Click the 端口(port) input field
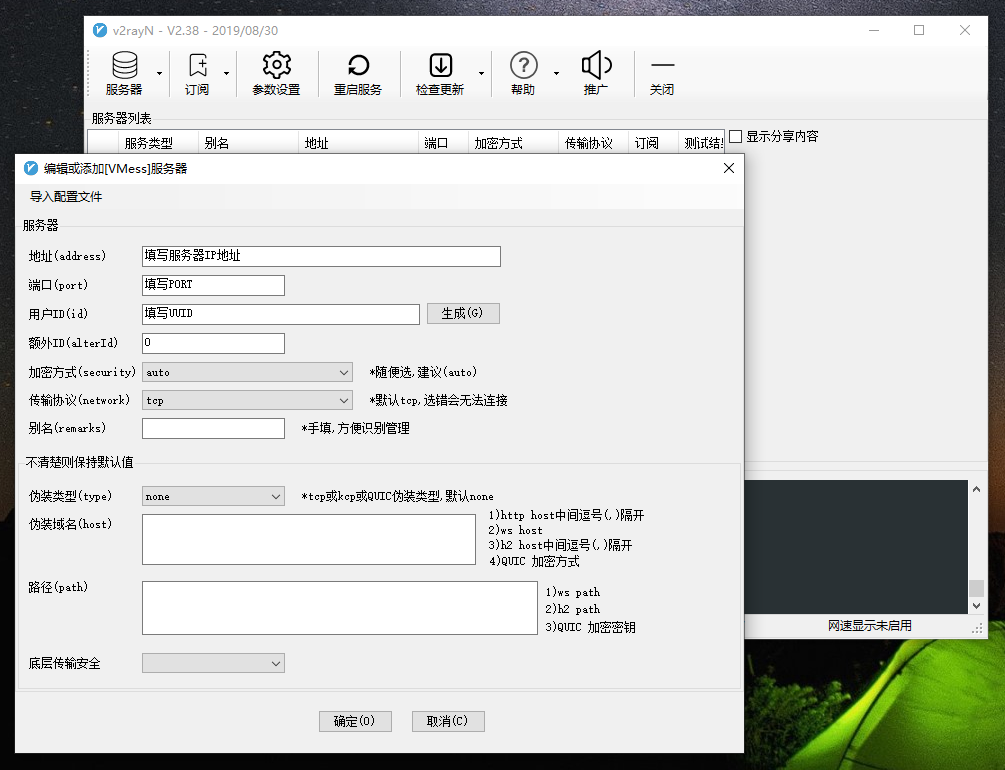 pos(213,285)
